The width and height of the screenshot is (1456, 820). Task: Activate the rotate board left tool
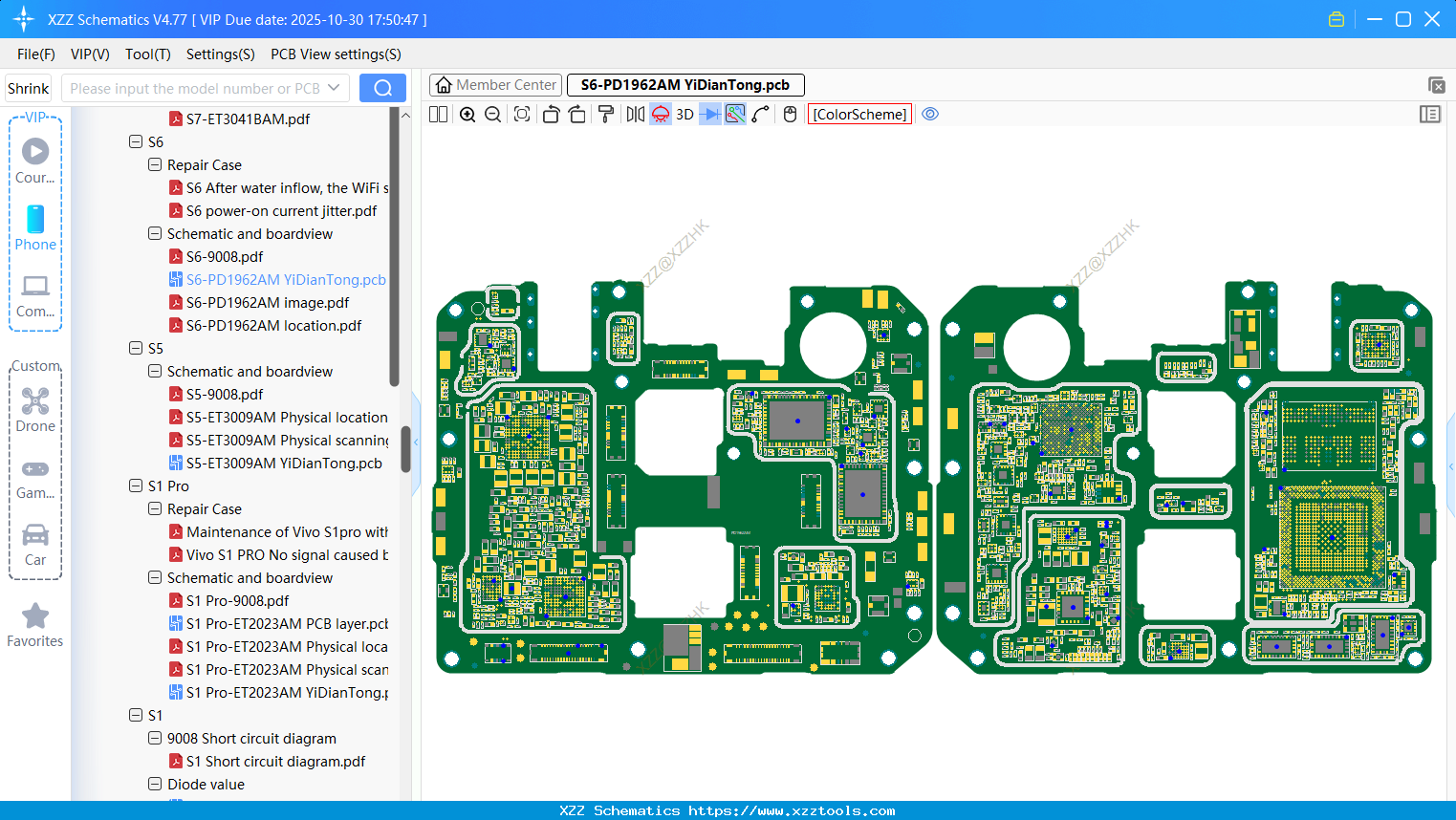[x=551, y=114]
